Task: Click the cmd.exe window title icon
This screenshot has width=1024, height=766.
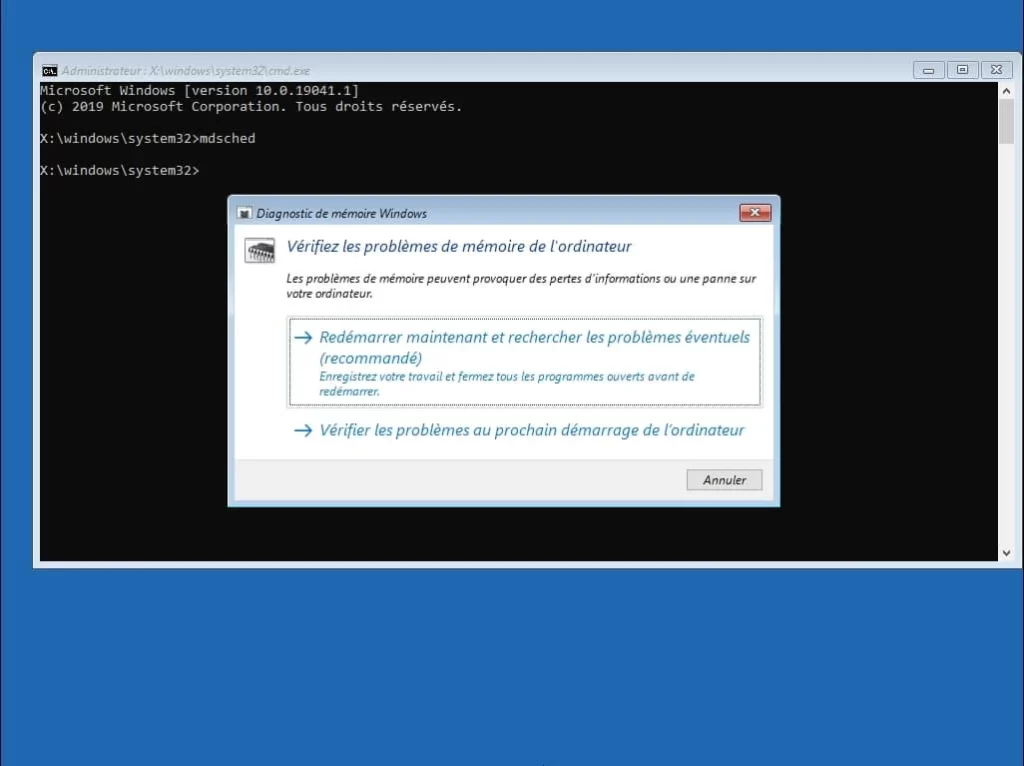Action: tap(49, 71)
